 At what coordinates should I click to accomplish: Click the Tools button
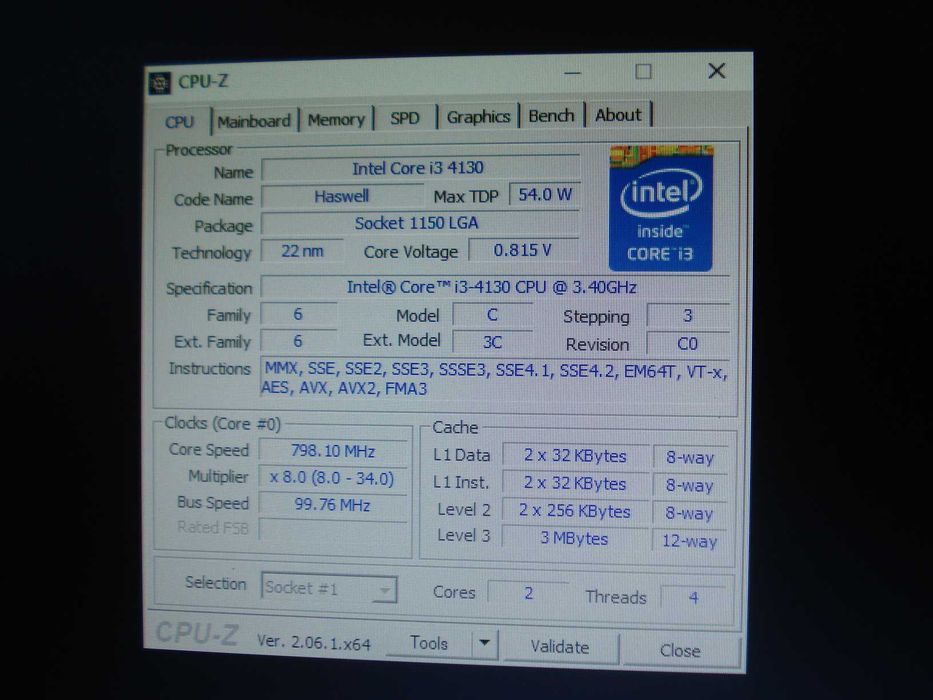[x=428, y=643]
